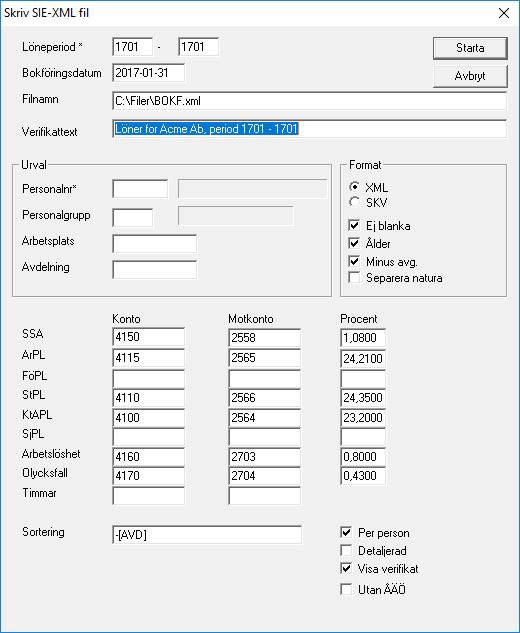Click the Olycksfall Konto field 4170
520x633 pixels.
[x=149, y=476]
